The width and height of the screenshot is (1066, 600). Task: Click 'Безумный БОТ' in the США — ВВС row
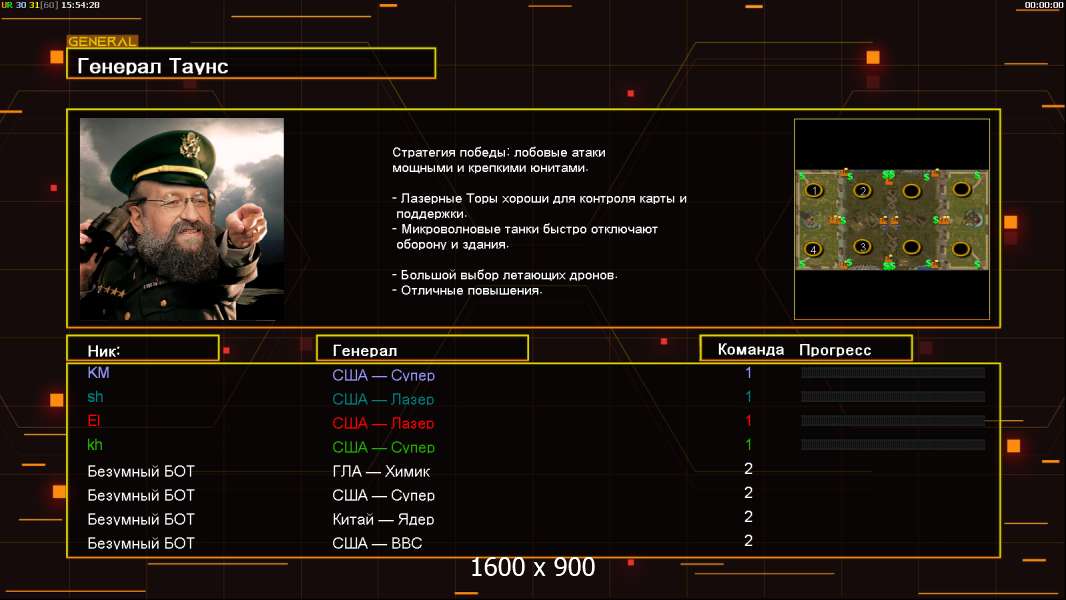(141, 544)
